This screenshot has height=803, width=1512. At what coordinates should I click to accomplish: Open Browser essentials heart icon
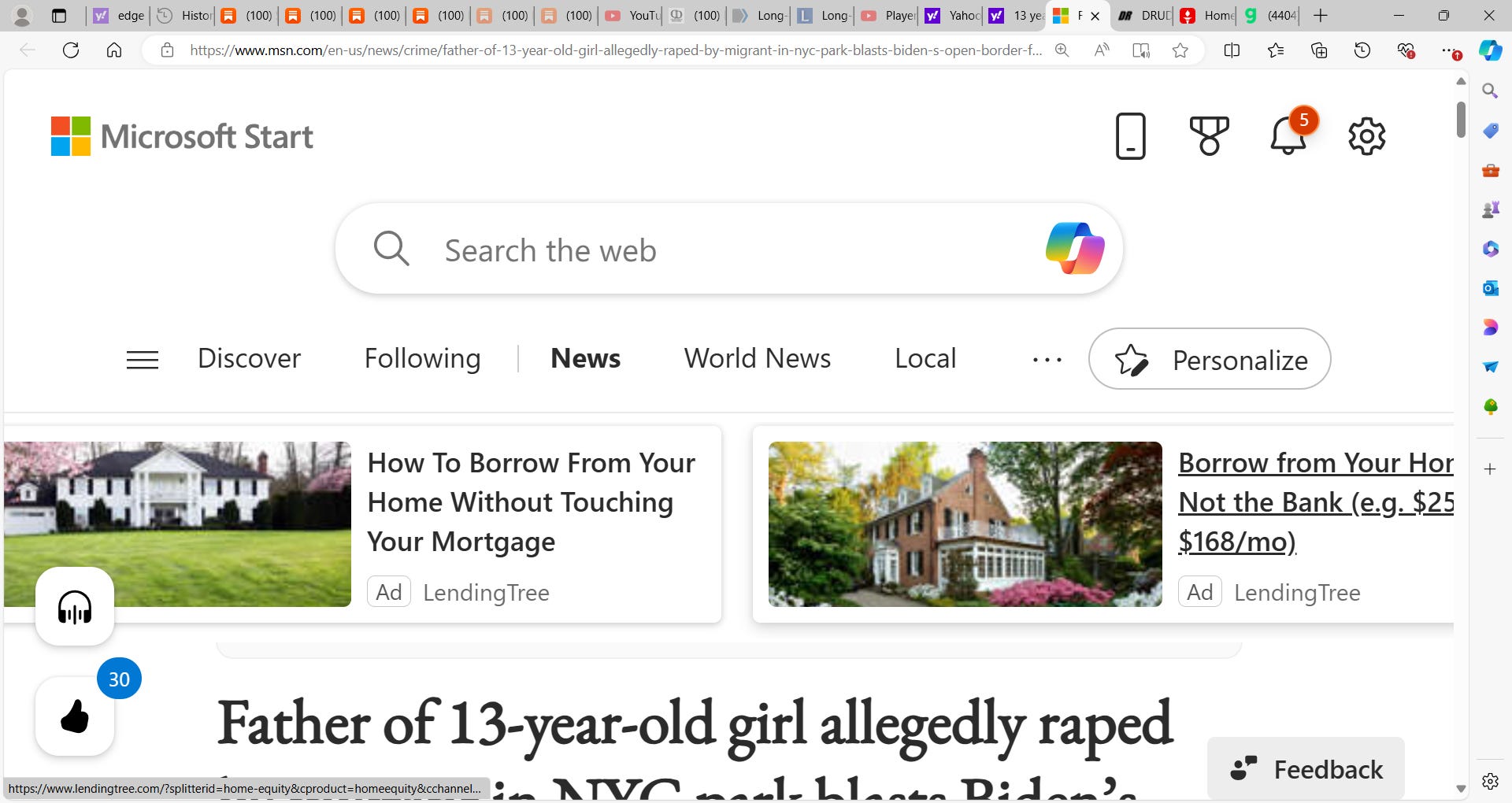(1406, 50)
